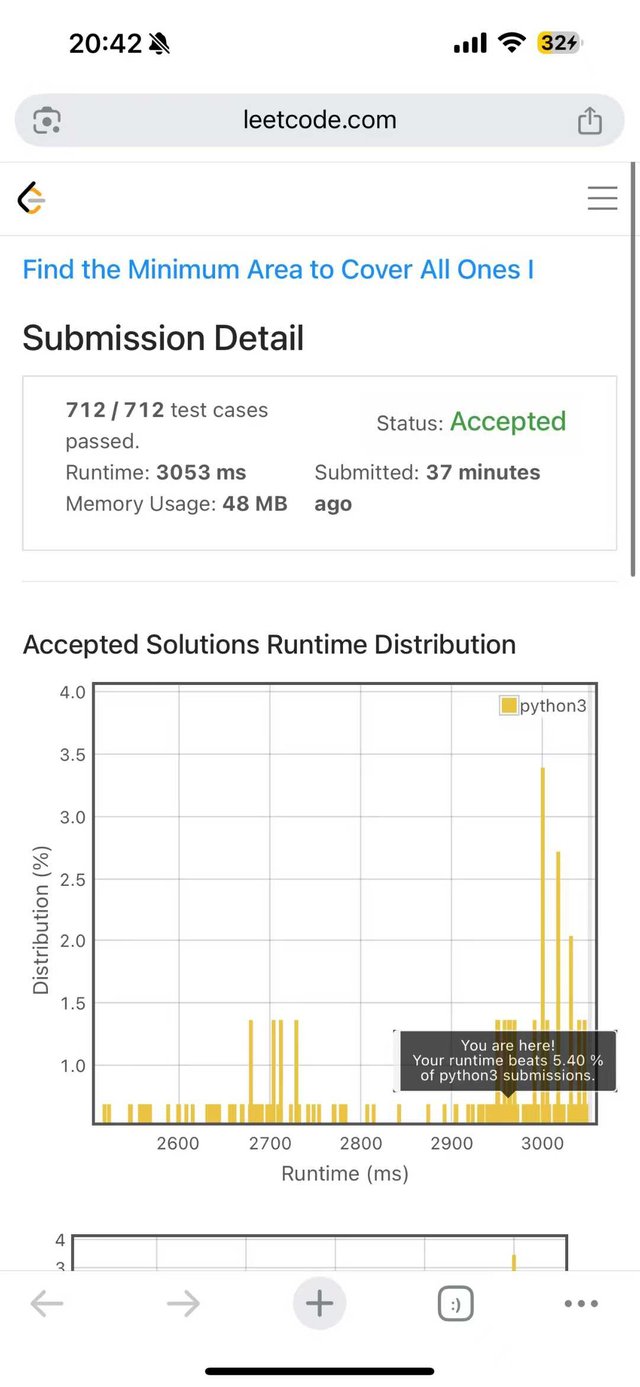Go back with the browser back arrow
This screenshot has height=1387, width=640.
pyautogui.click(x=47, y=1303)
